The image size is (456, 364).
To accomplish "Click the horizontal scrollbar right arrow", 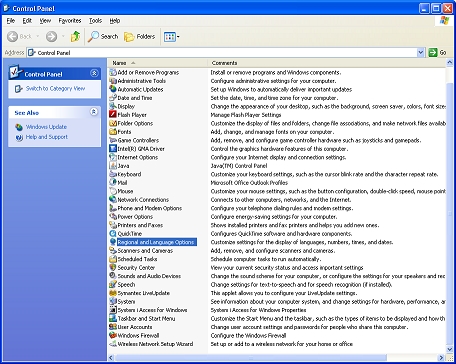I will (441, 358).
